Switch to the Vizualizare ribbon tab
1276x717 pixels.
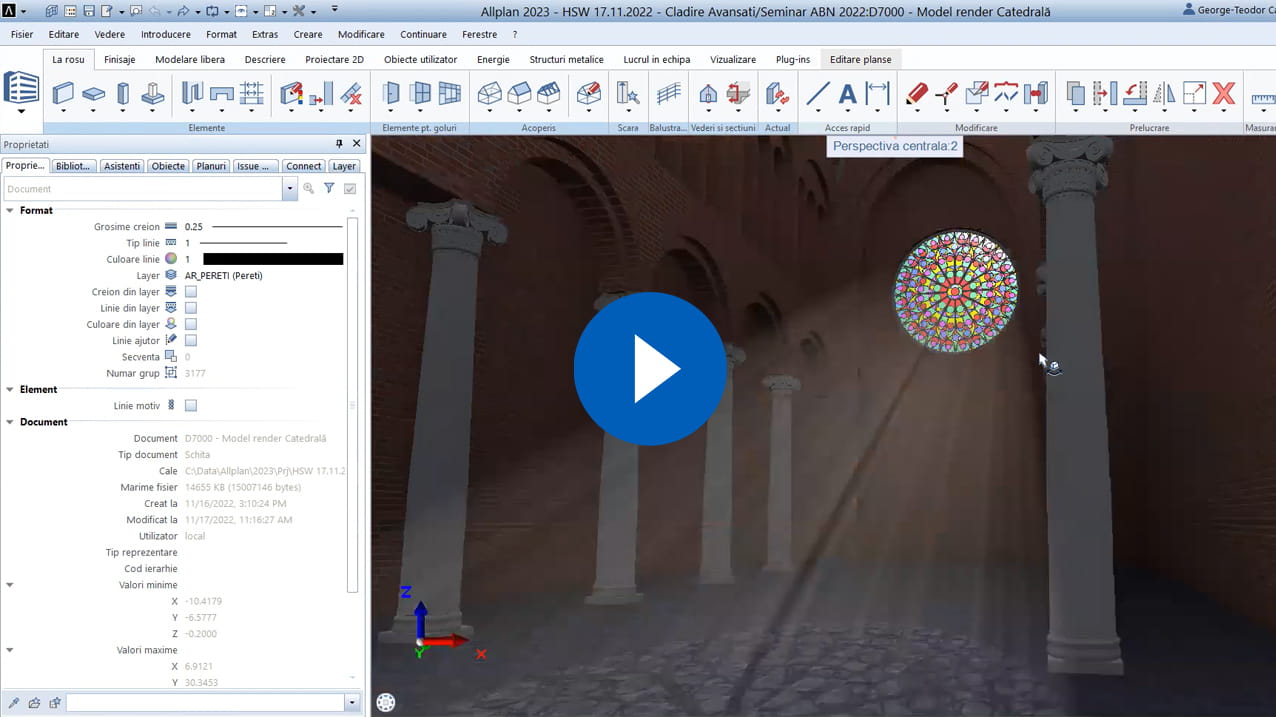733,59
